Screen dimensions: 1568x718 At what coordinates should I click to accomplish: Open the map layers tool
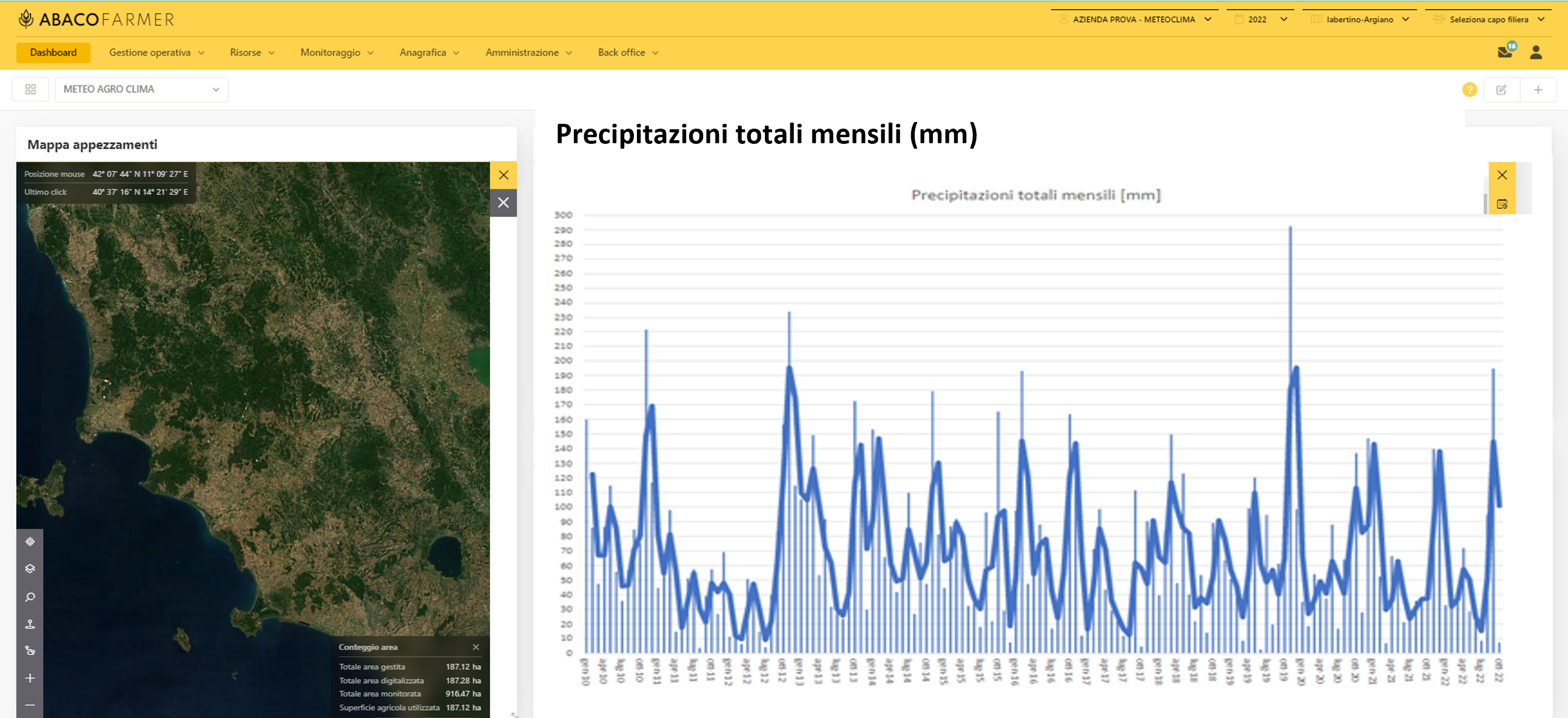tap(30, 568)
